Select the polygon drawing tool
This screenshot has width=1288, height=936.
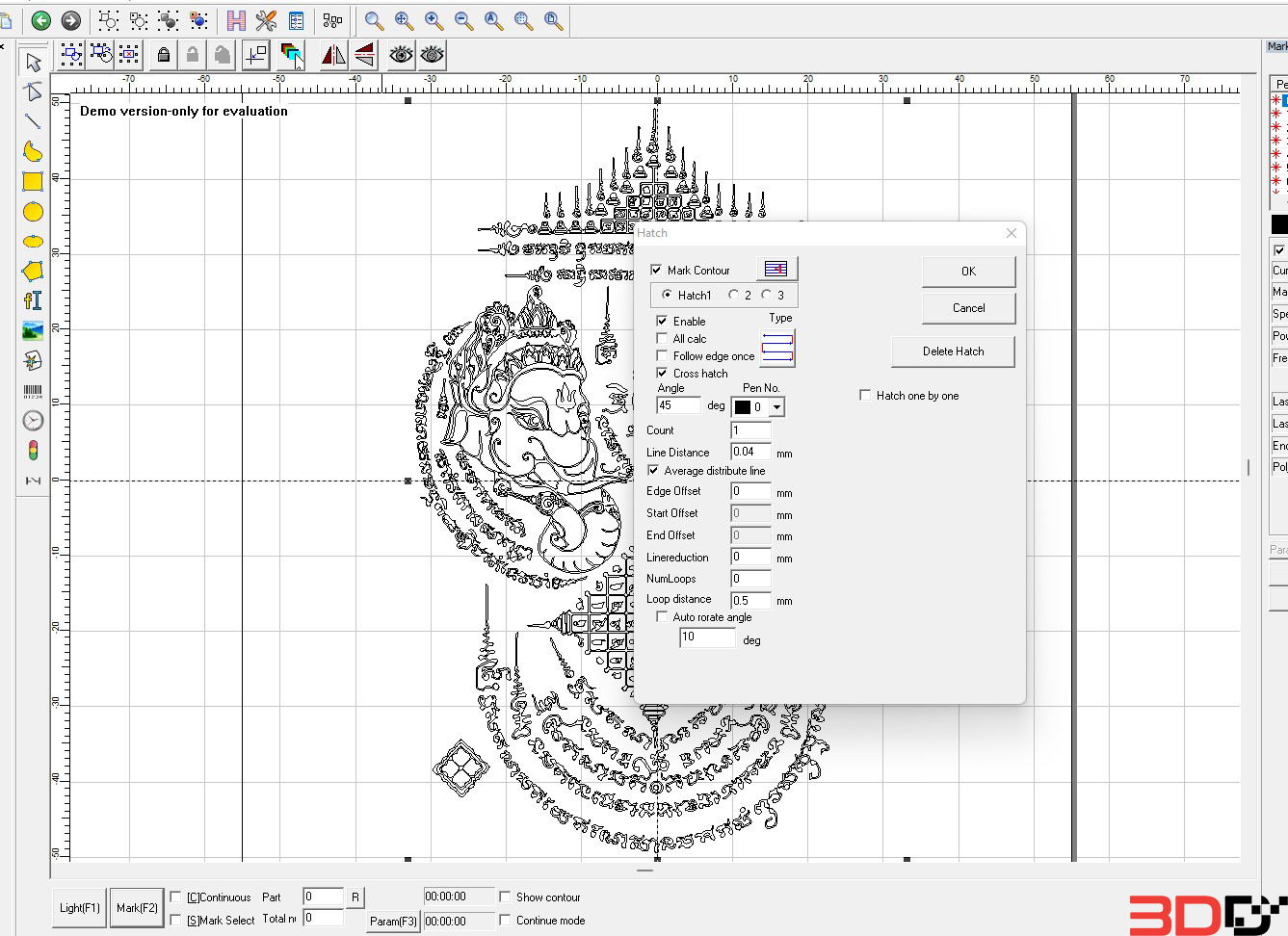point(33,271)
